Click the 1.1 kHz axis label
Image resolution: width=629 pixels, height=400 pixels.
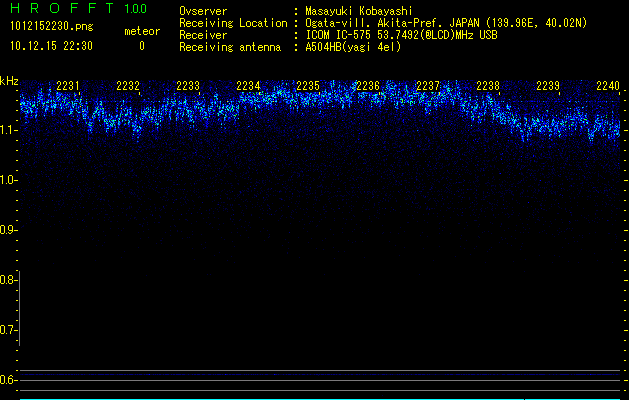pyautogui.click(x=8, y=130)
